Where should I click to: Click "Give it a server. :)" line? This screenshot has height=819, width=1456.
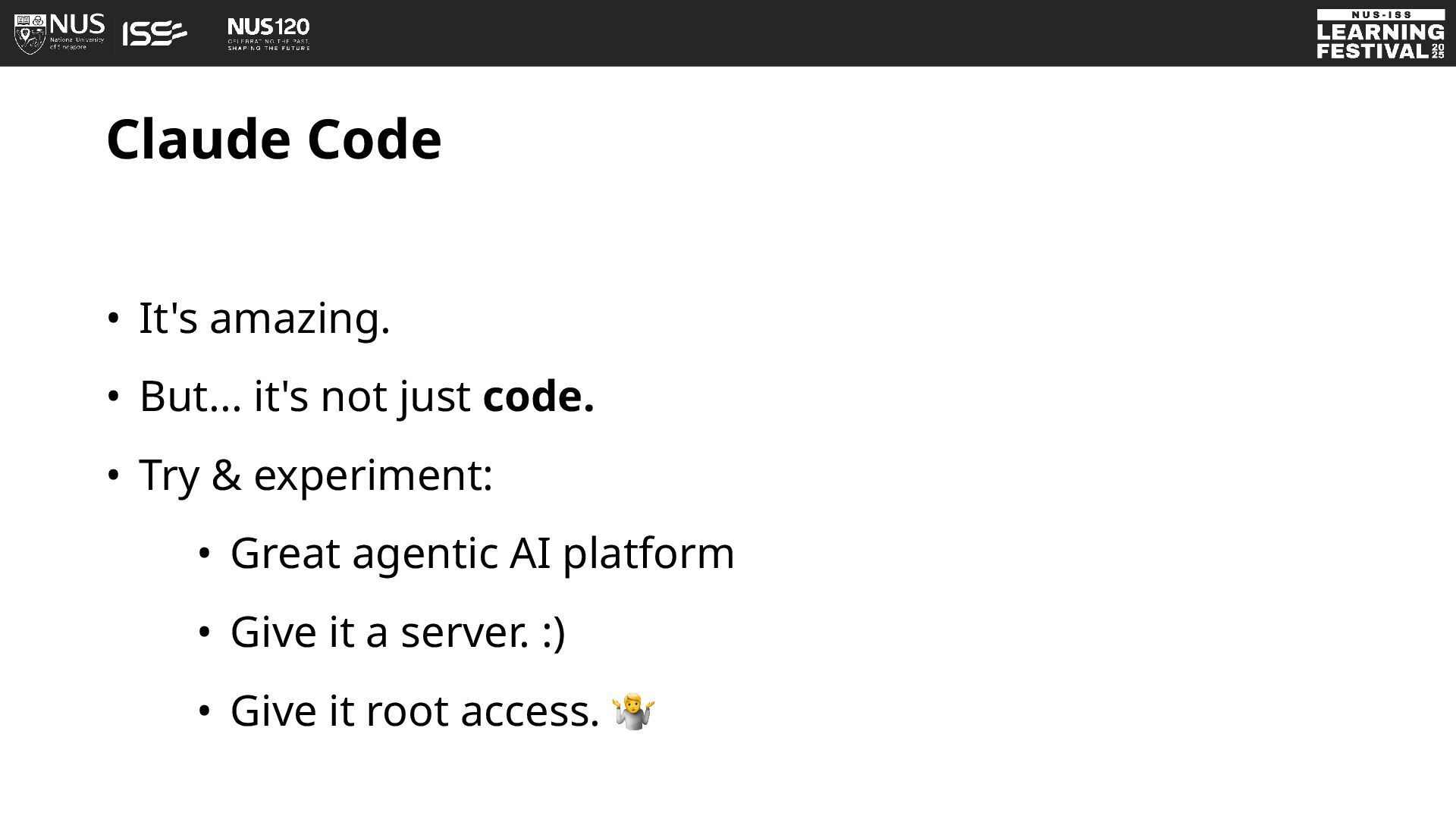[398, 632]
